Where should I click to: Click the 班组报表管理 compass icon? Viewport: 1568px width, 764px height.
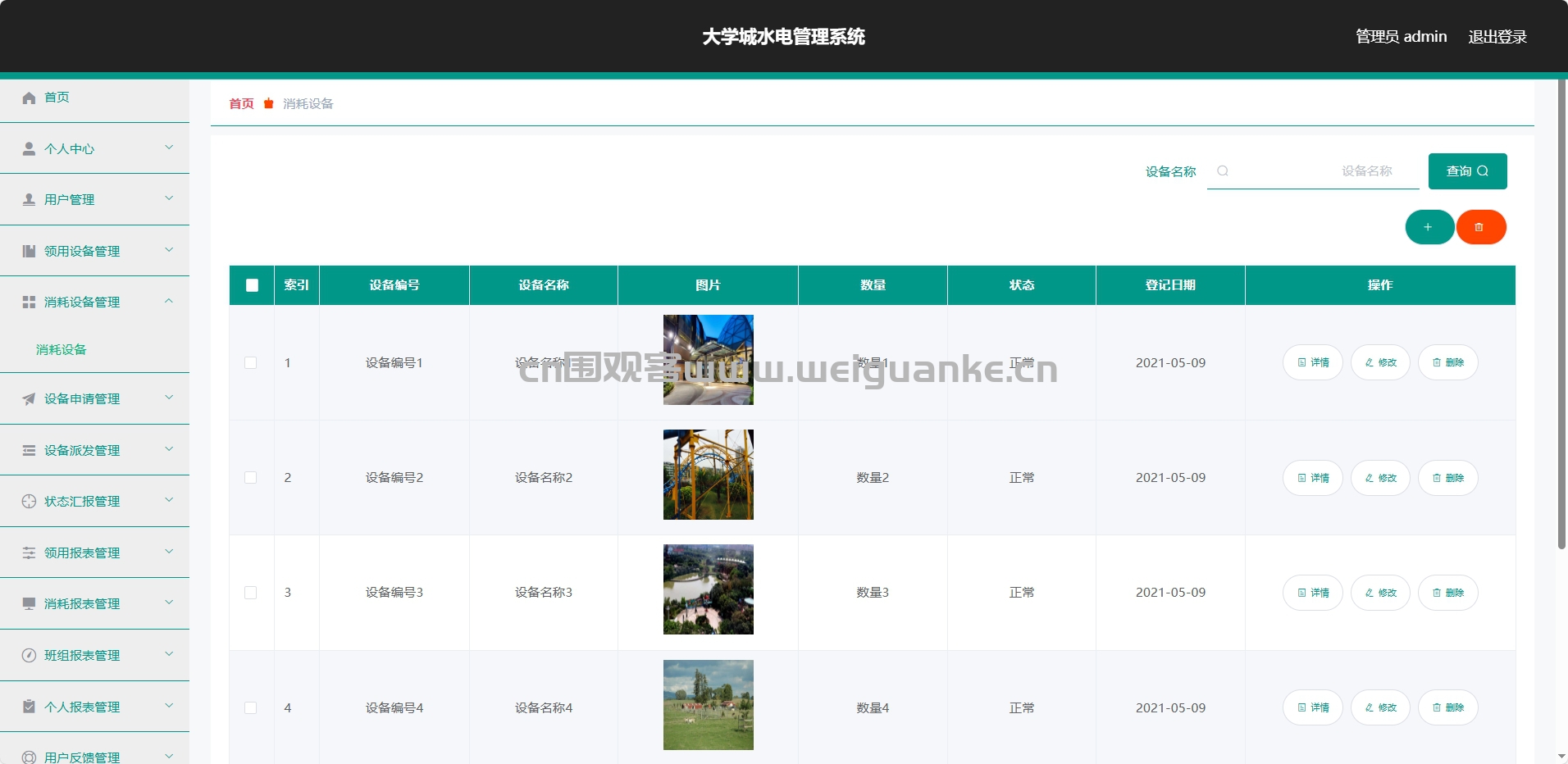(x=29, y=655)
